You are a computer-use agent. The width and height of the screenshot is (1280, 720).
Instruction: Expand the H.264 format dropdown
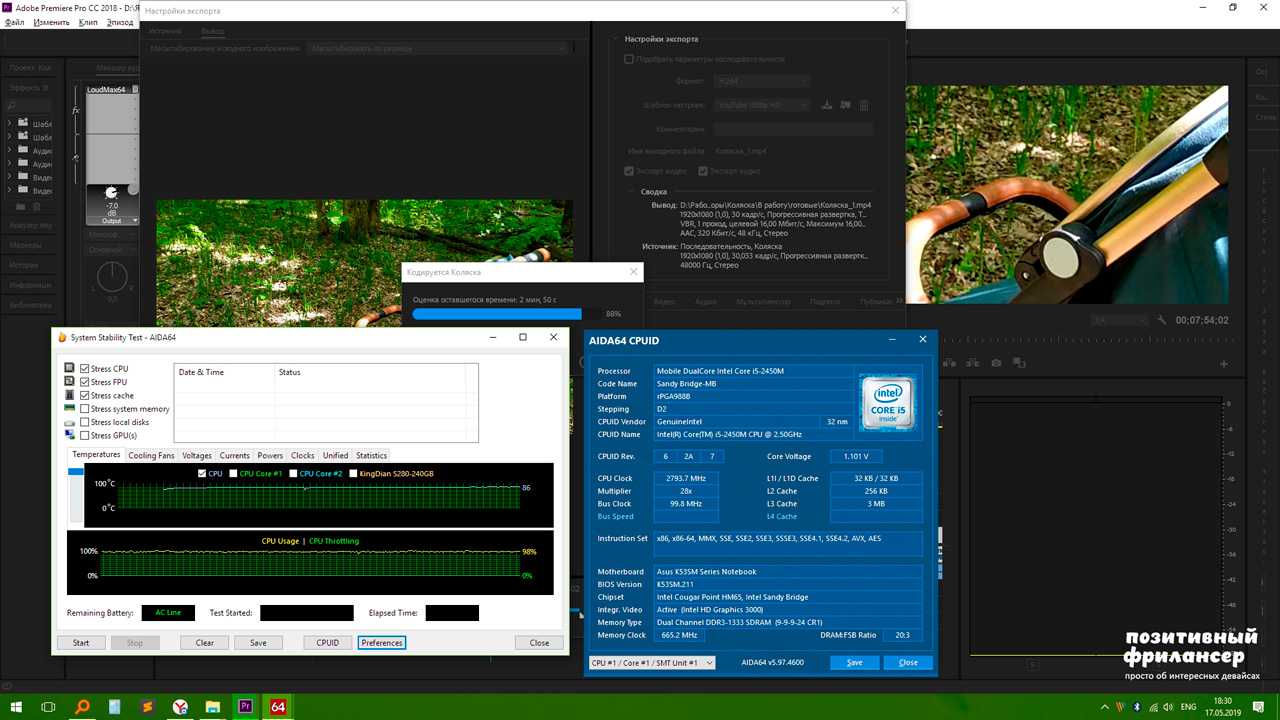762,81
